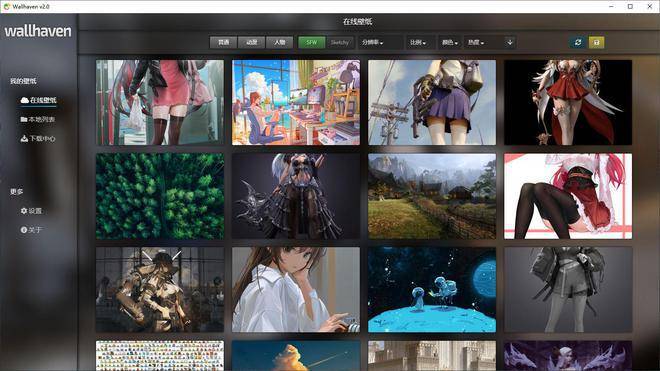Toggle the first gray category button 普通
The height and width of the screenshot is (371, 660).
coord(223,42)
